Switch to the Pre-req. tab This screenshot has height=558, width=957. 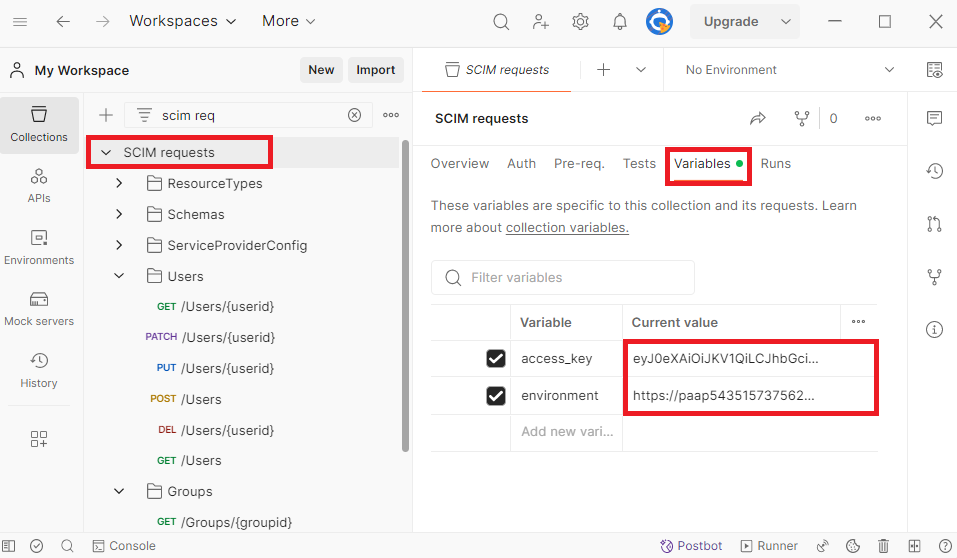pyautogui.click(x=579, y=164)
